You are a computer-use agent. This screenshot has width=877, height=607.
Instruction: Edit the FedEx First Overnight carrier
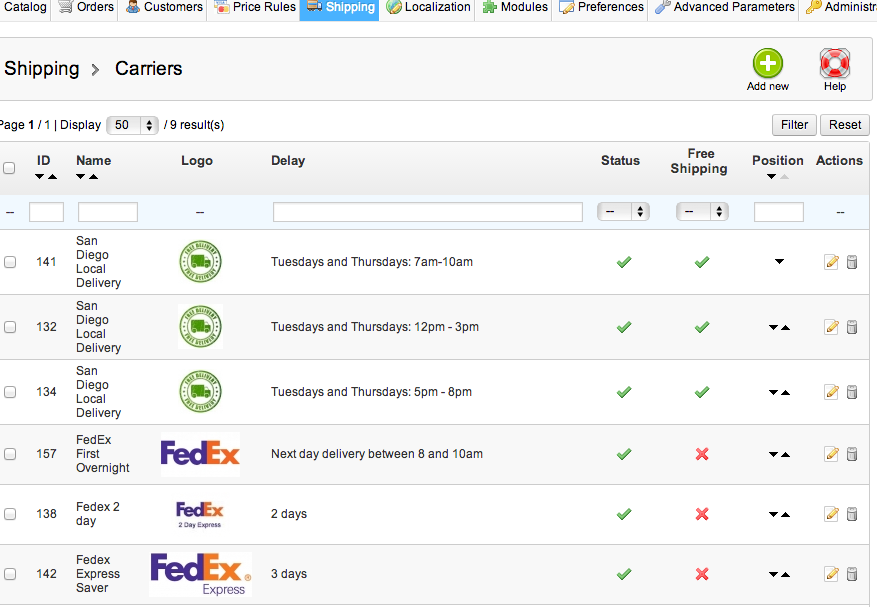[831, 454]
